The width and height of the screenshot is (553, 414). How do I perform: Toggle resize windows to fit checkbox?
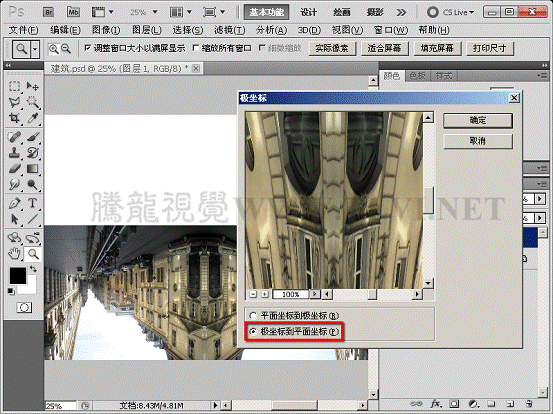pyautogui.click(x=88, y=48)
